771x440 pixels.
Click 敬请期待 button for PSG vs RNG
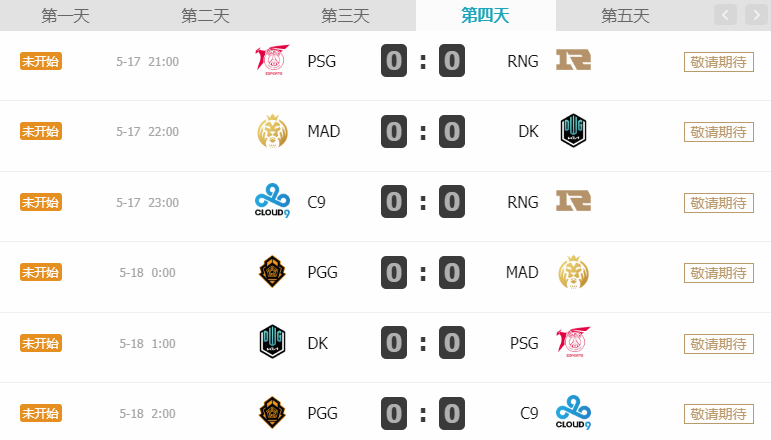(x=718, y=62)
